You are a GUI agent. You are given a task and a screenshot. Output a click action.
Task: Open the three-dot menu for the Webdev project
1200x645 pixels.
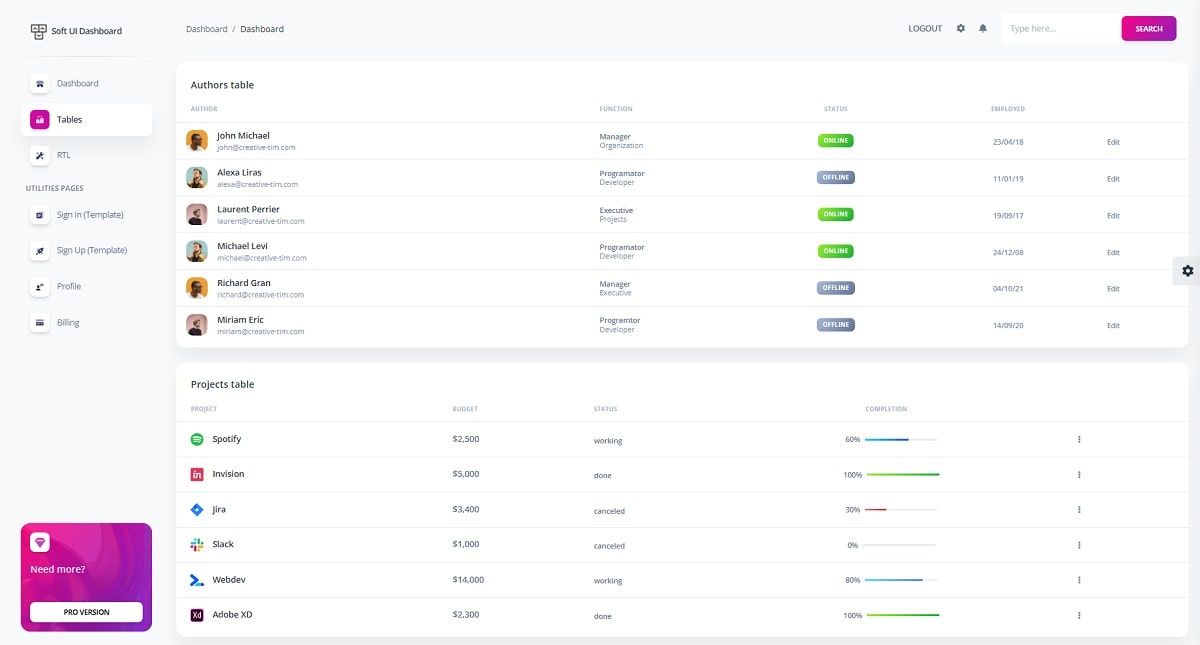coord(1078,579)
